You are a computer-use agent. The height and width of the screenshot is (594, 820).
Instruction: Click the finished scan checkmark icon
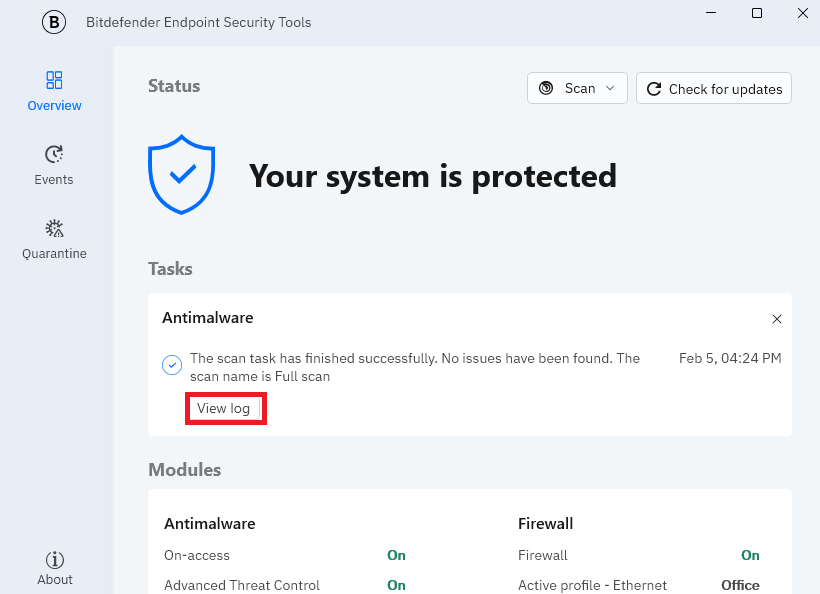click(172, 365)
